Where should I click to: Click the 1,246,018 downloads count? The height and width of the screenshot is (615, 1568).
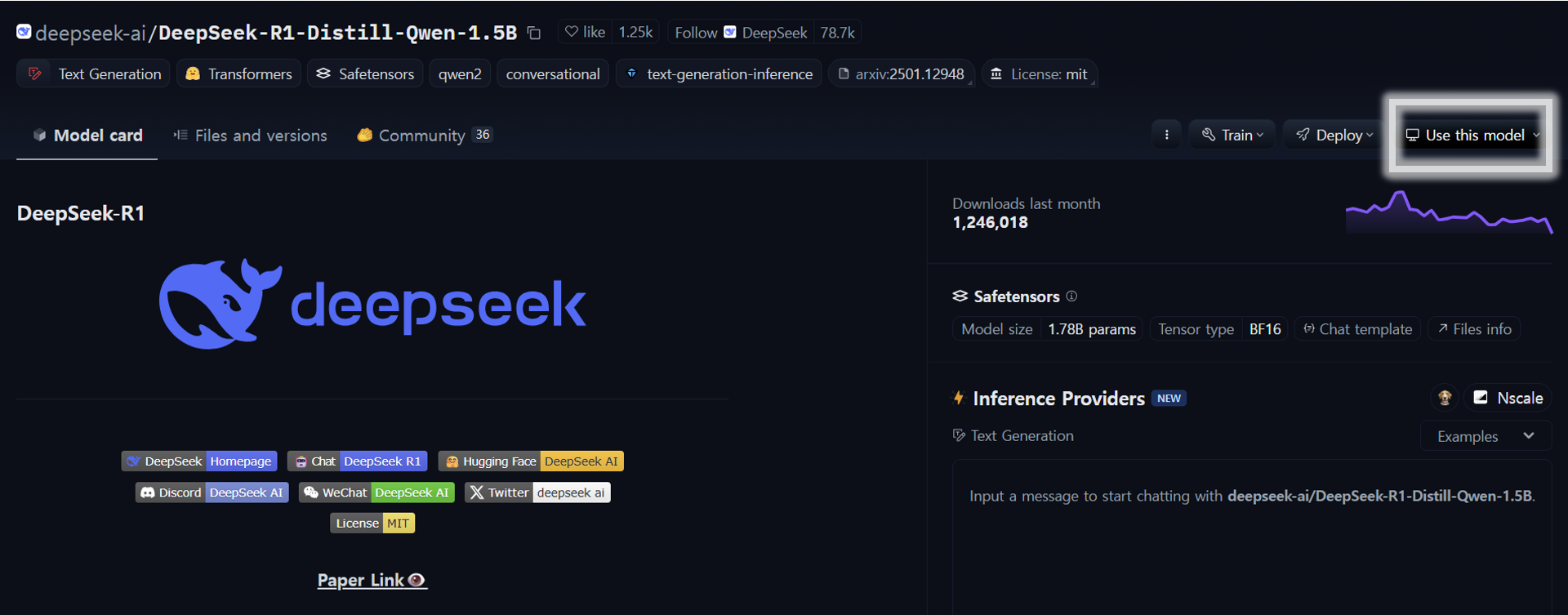click(990, 222)
